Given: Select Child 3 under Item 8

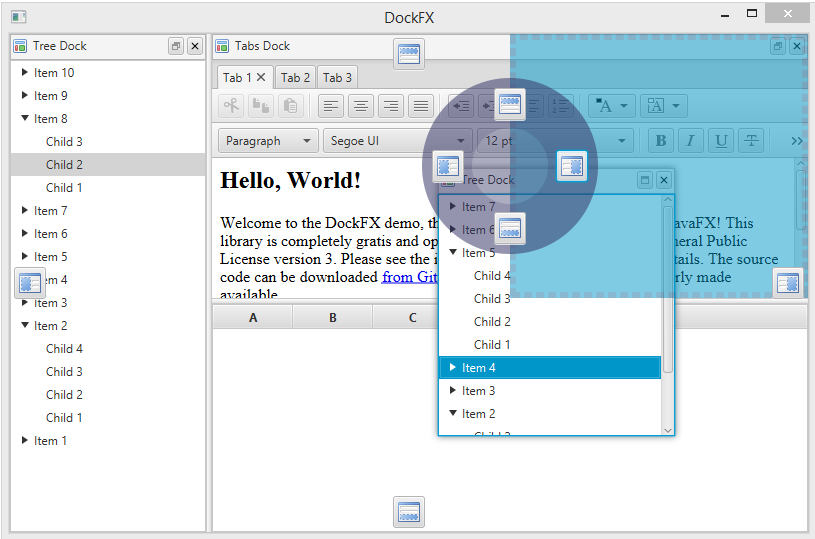Looking at the screenshot, I should point(108,142).
